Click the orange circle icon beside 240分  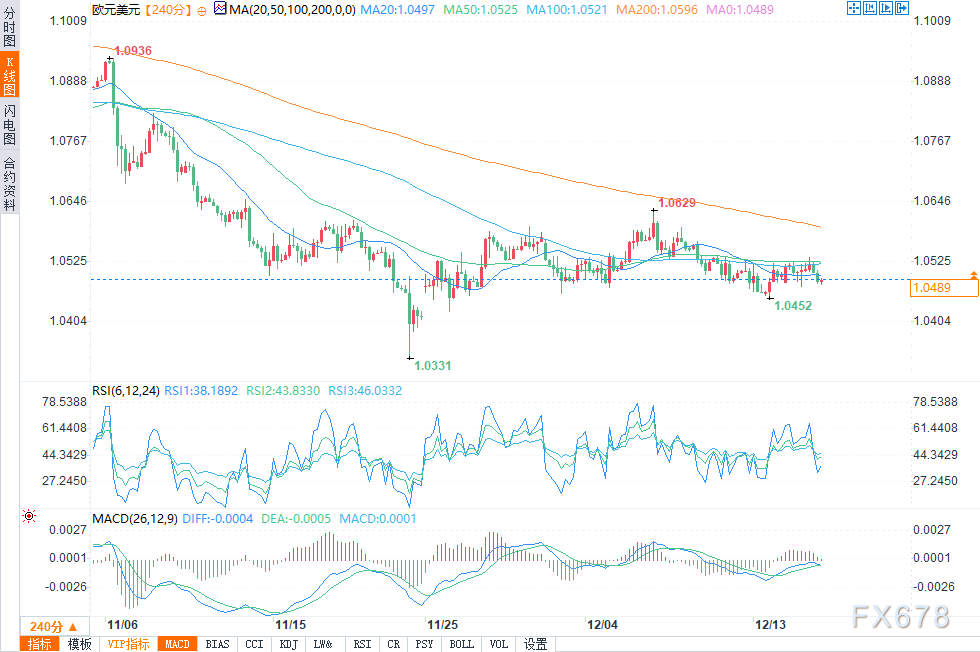(202, 11)
